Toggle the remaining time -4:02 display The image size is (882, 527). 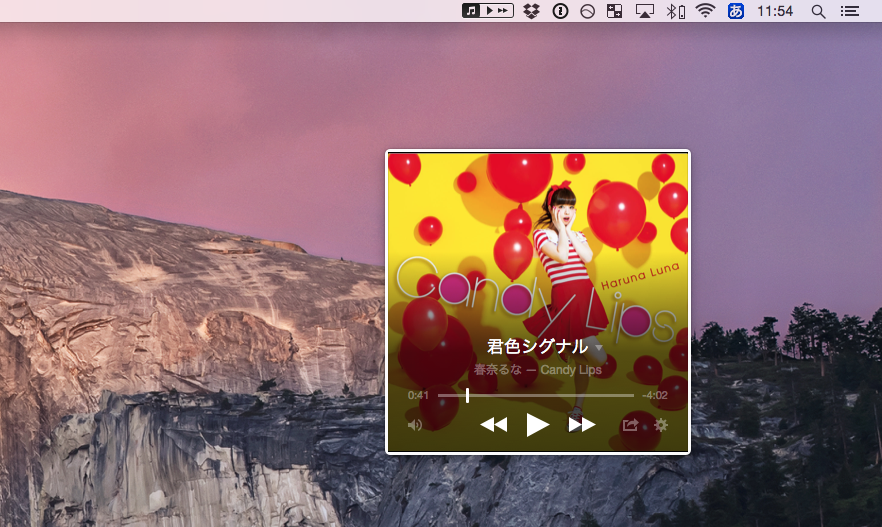tap(655, 395)
